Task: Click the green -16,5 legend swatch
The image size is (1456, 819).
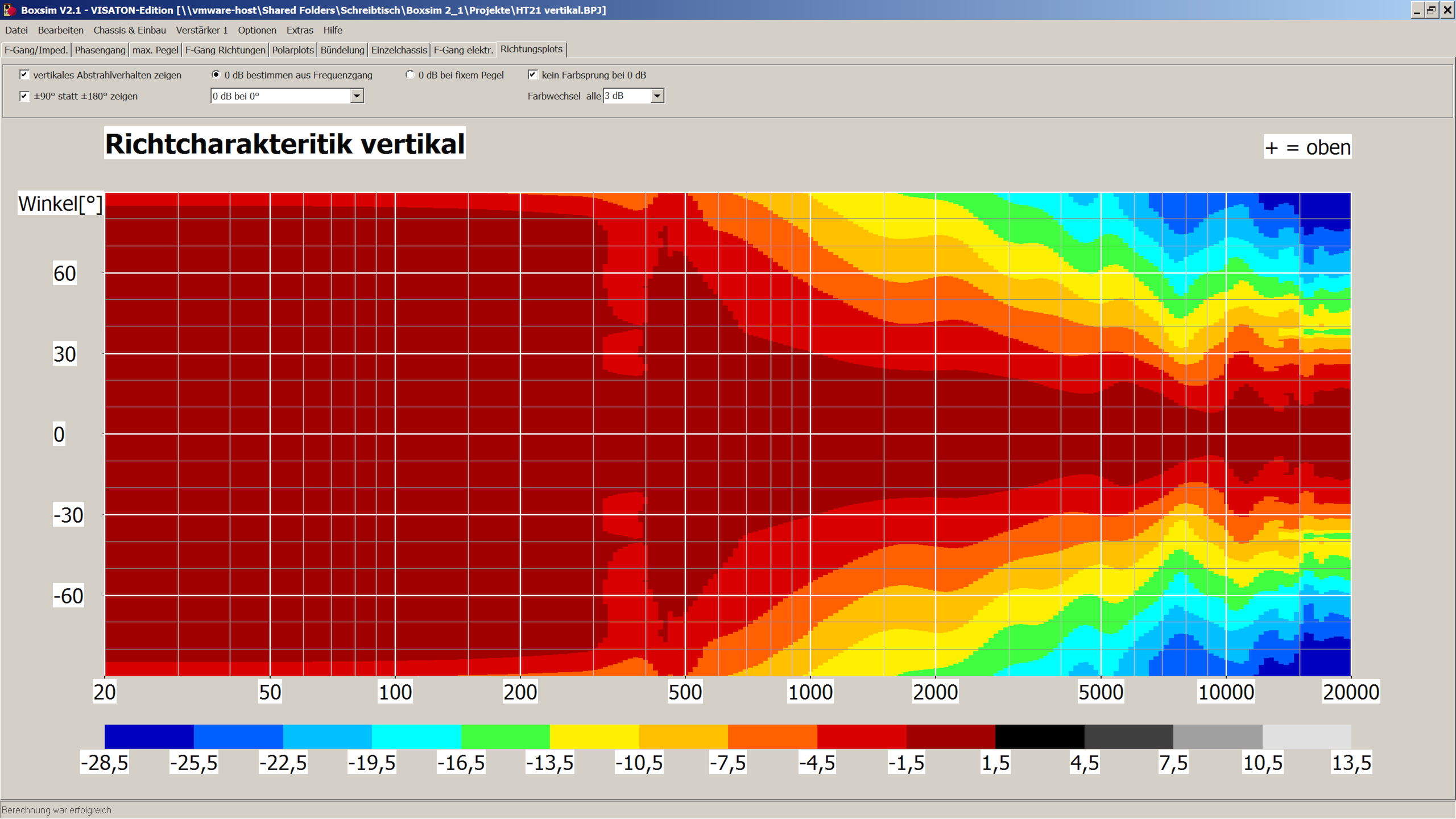Action: click(506, 737)
